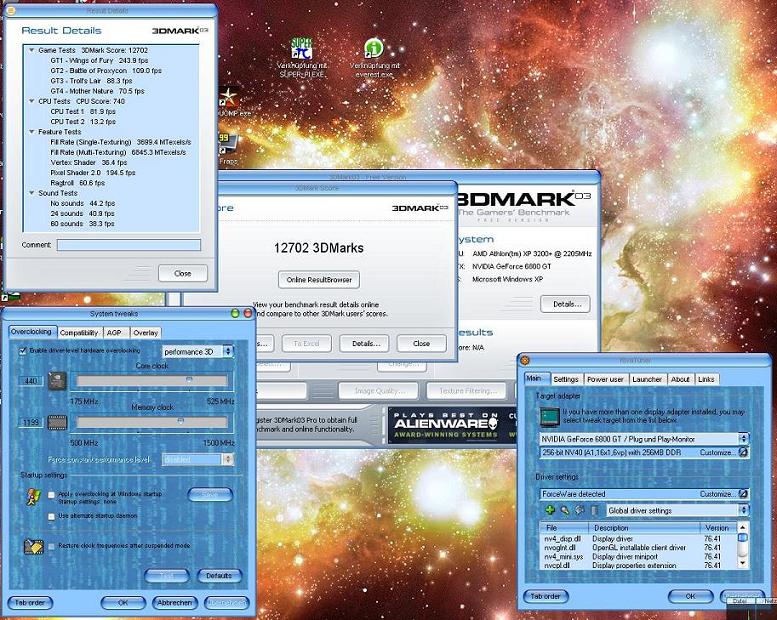Click the refresh arrows icon in driver settings
777x620 pixels.
click(x=579, y=510)
